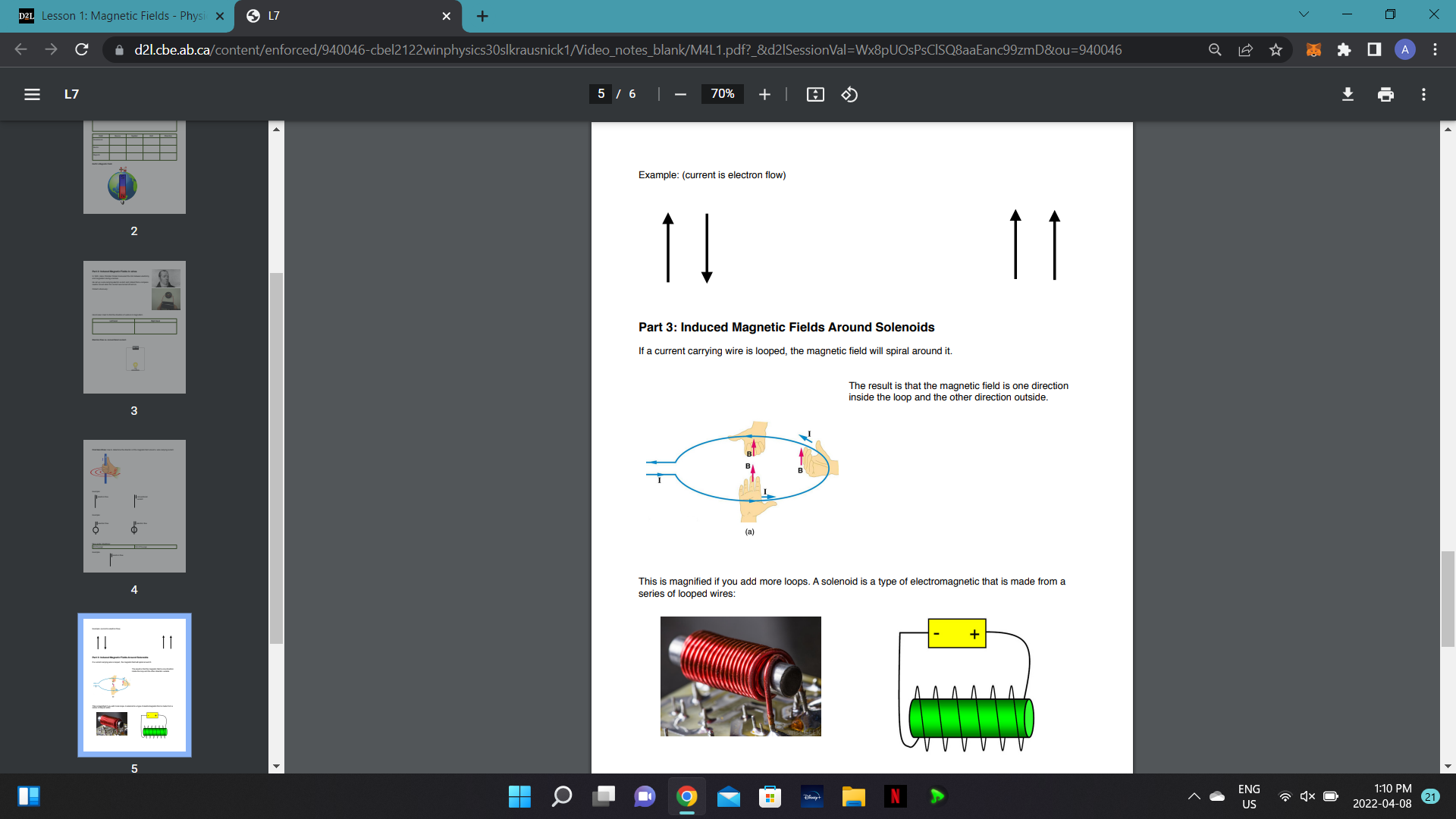Open page 4 thumbnail
This screenshot has height=819, width=1456.
click(x=134, y=506)
